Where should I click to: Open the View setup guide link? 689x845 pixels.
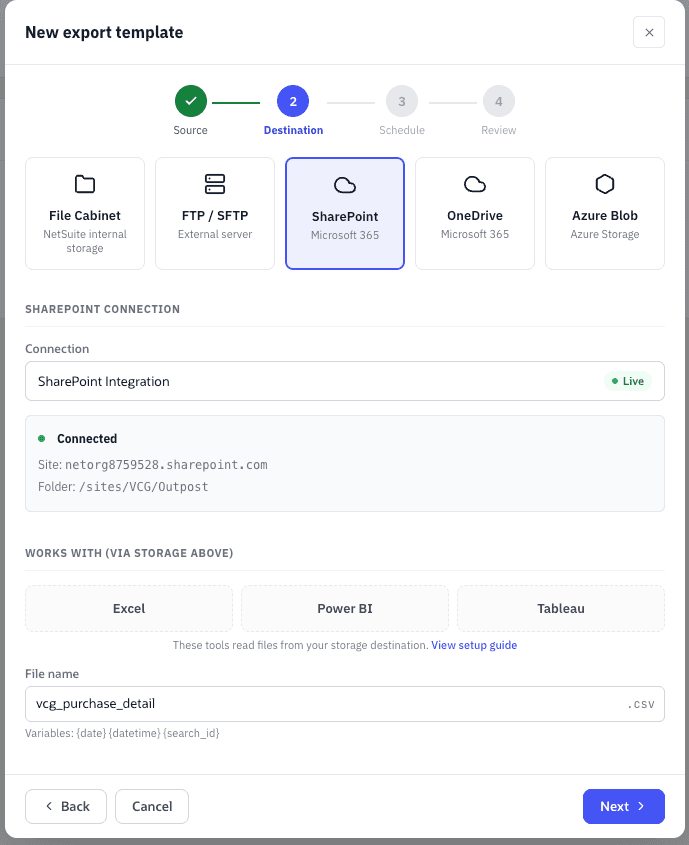[x=474, y=645]
